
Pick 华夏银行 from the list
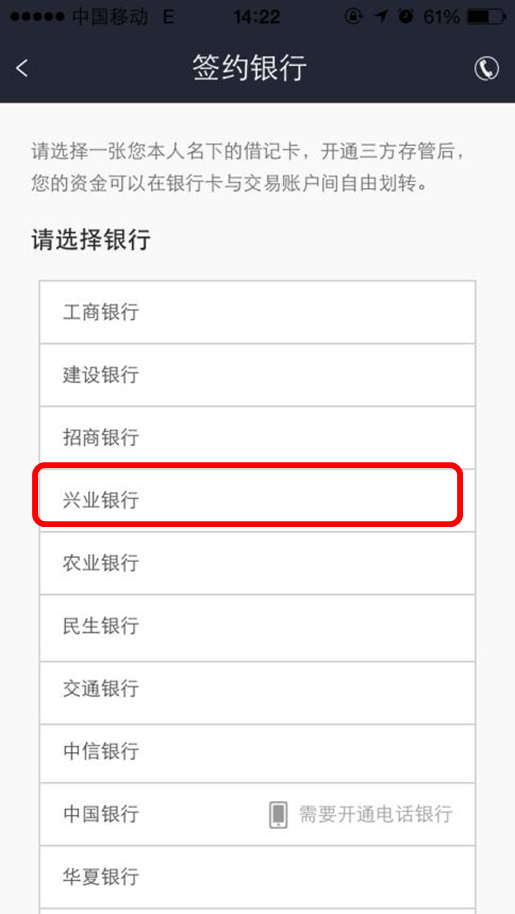pos(258,877)
